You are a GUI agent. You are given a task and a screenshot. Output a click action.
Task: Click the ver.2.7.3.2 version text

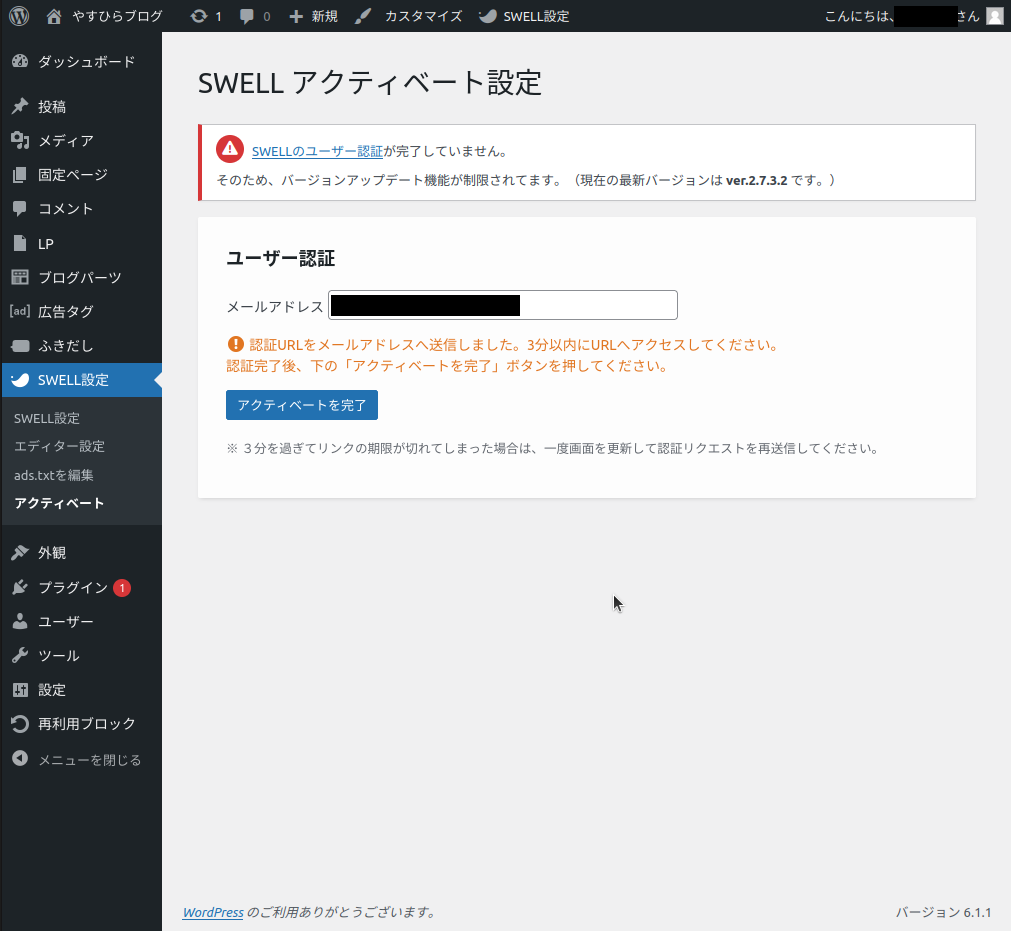(756, 181)
